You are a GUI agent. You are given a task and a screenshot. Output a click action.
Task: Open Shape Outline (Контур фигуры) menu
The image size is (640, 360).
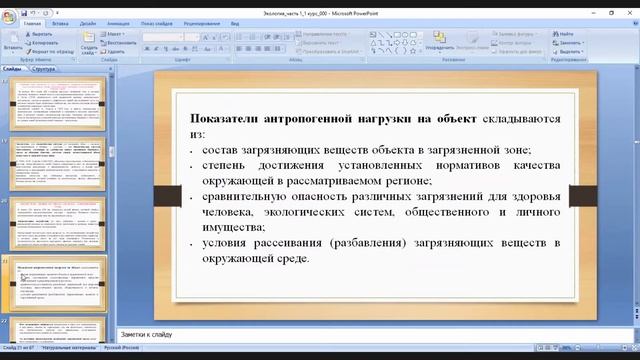pyautogui.click(x=512, y=43)
